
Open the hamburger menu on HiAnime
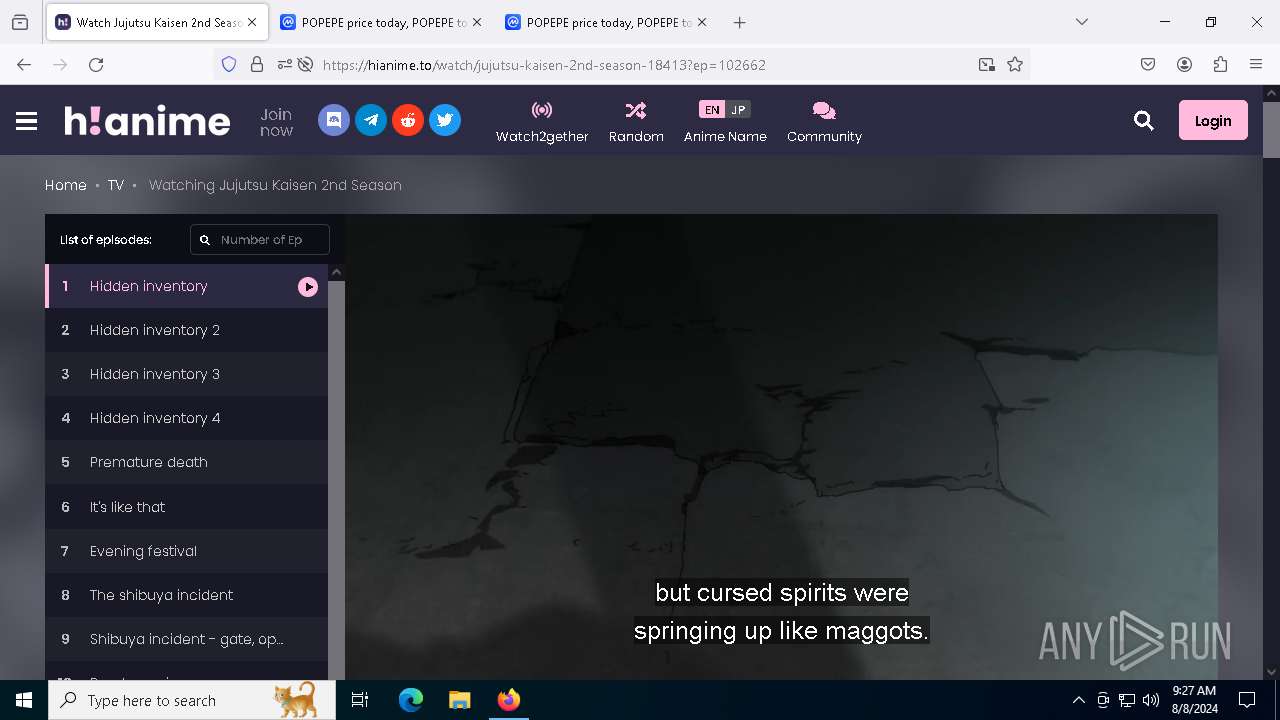pyautogui.click(x=27, y=121)
